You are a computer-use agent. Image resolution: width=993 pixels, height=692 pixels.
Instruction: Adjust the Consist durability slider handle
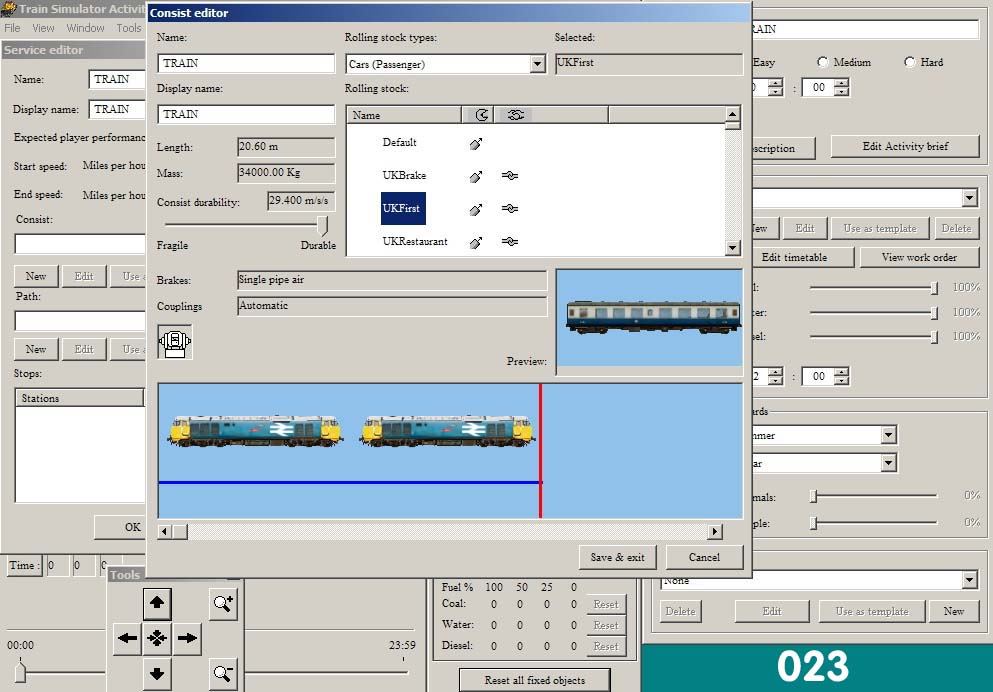[322, 225]
